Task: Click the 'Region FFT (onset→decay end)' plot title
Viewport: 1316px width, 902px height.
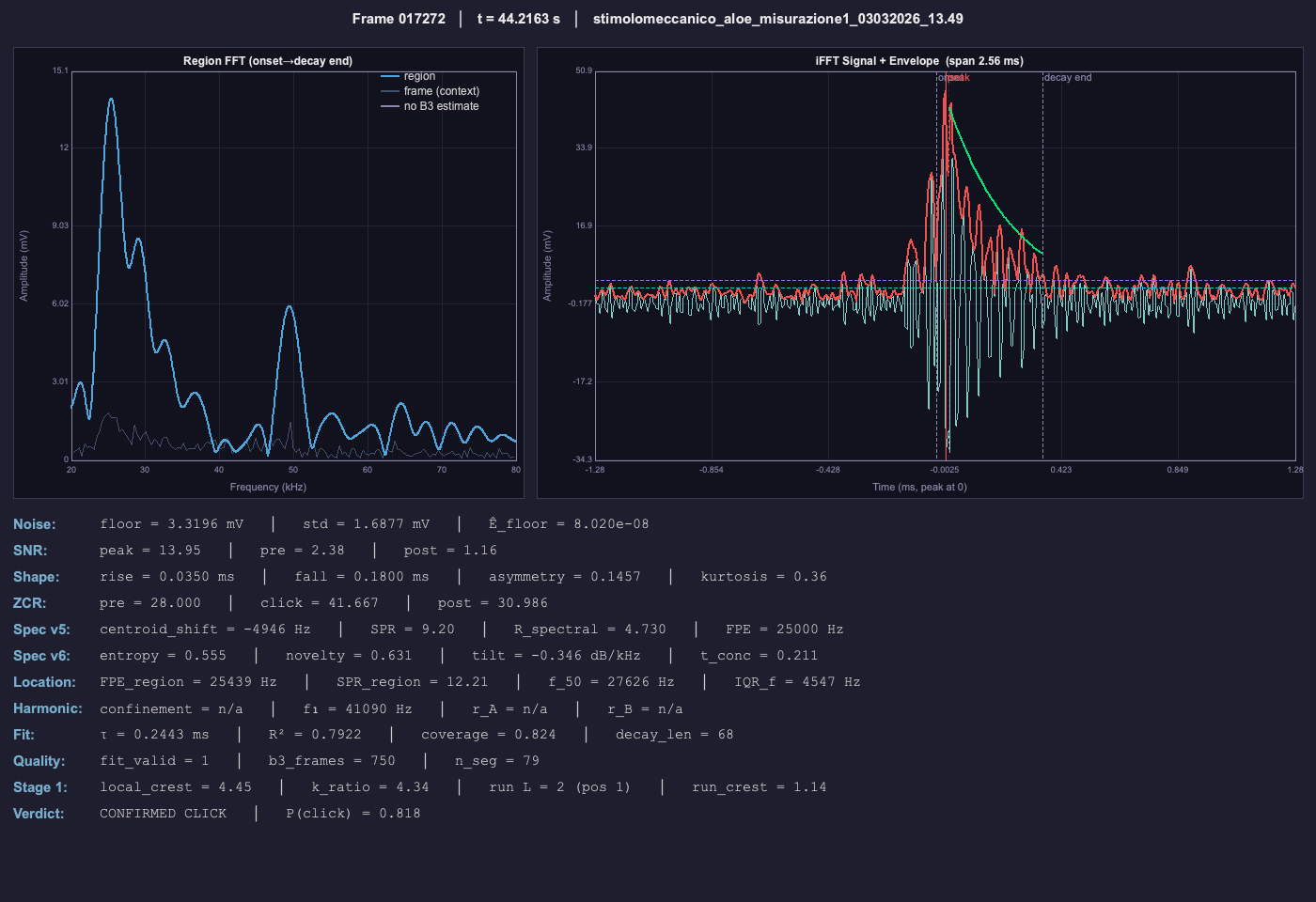Action: [268, 61]
